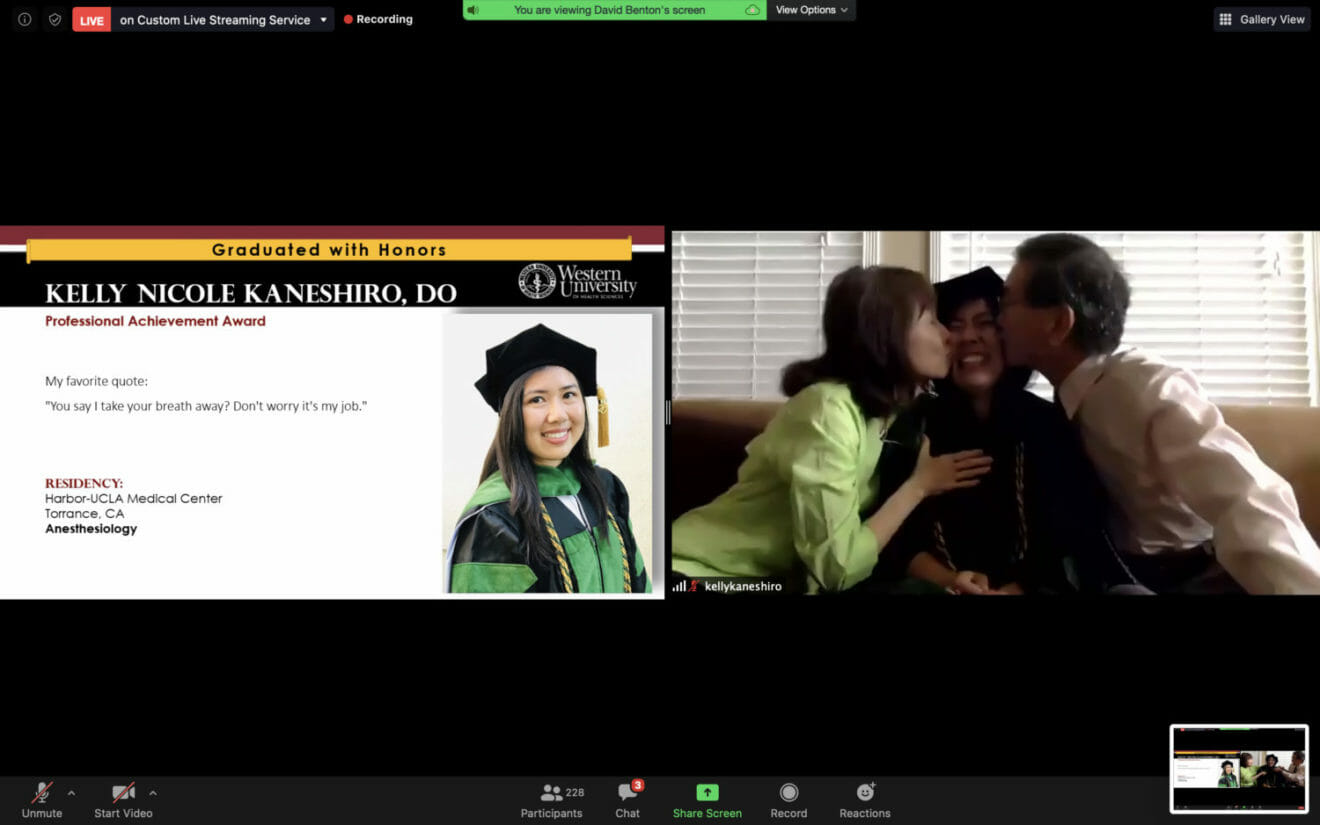1320x825 pixels.
Task: Click the Record icon in the toolbar
Action: (788, 795)
